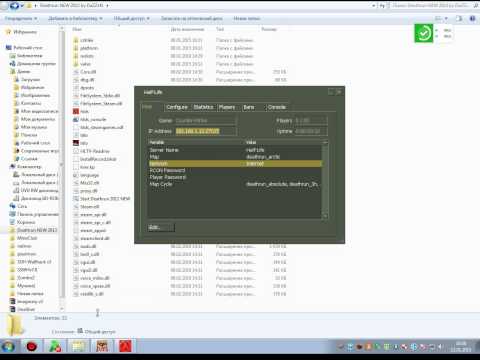The width and height of the screenshot is (480, 360).
Task: Click the organize button in Explorer toolbar
Action: point(21,19)
